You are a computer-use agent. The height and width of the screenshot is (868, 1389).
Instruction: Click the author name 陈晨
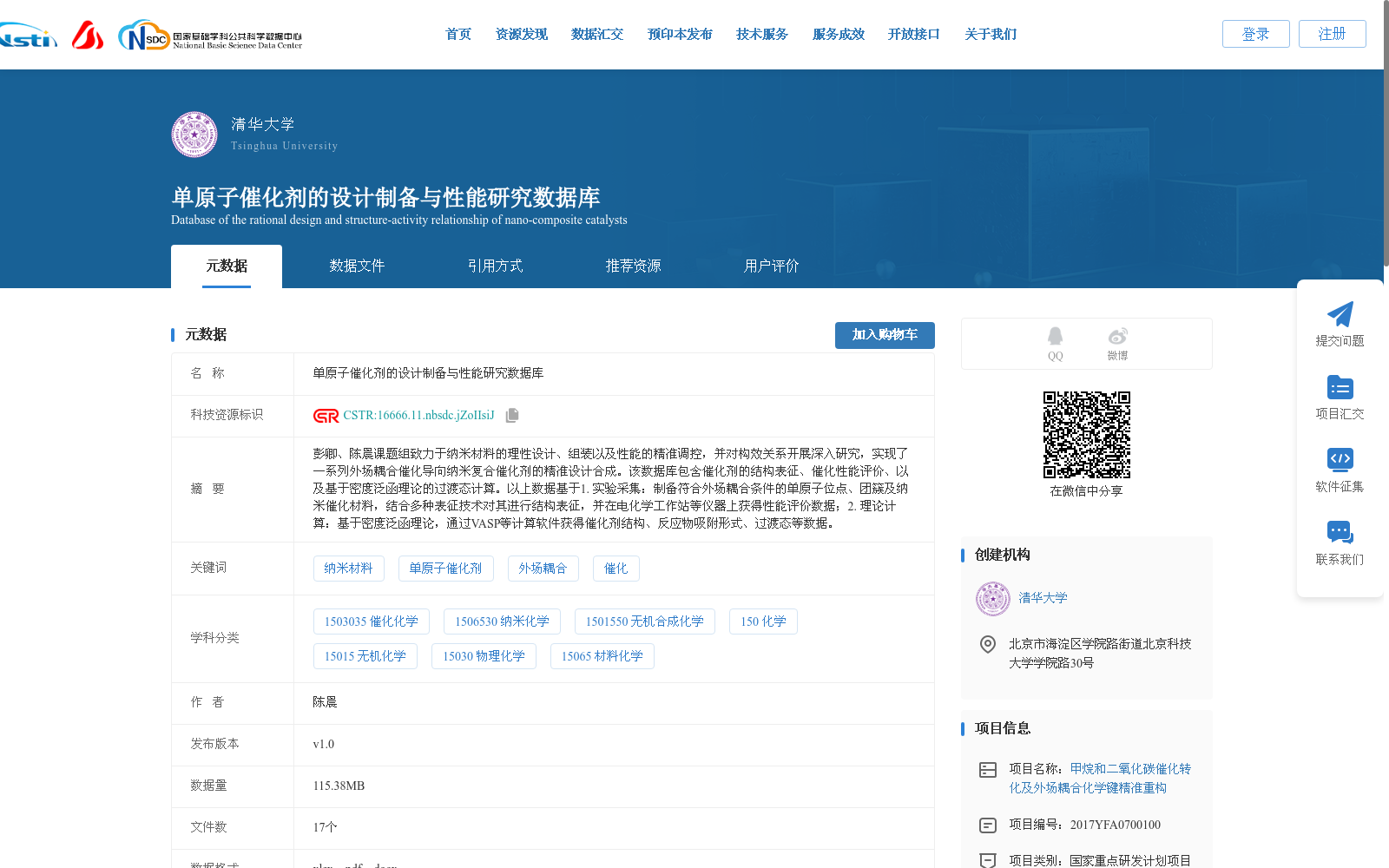(325, 702)
